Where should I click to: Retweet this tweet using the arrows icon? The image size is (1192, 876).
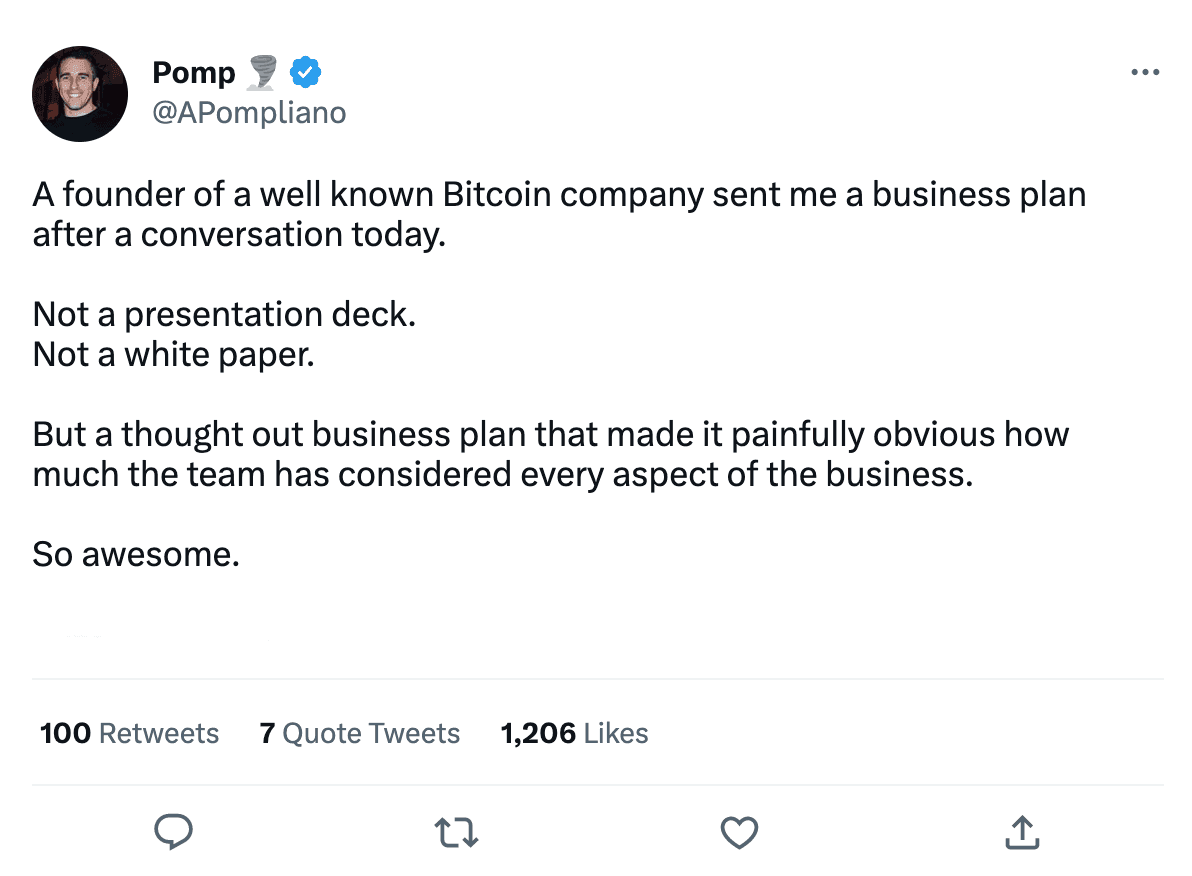click(457, 832)
